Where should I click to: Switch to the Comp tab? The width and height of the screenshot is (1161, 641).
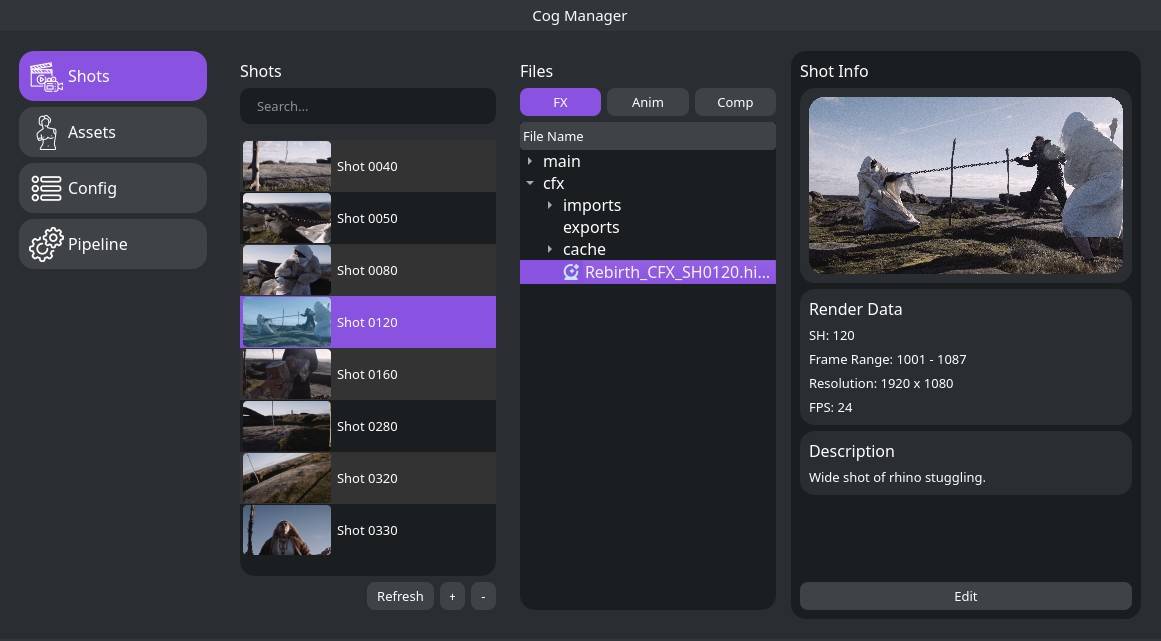[735, 102]
